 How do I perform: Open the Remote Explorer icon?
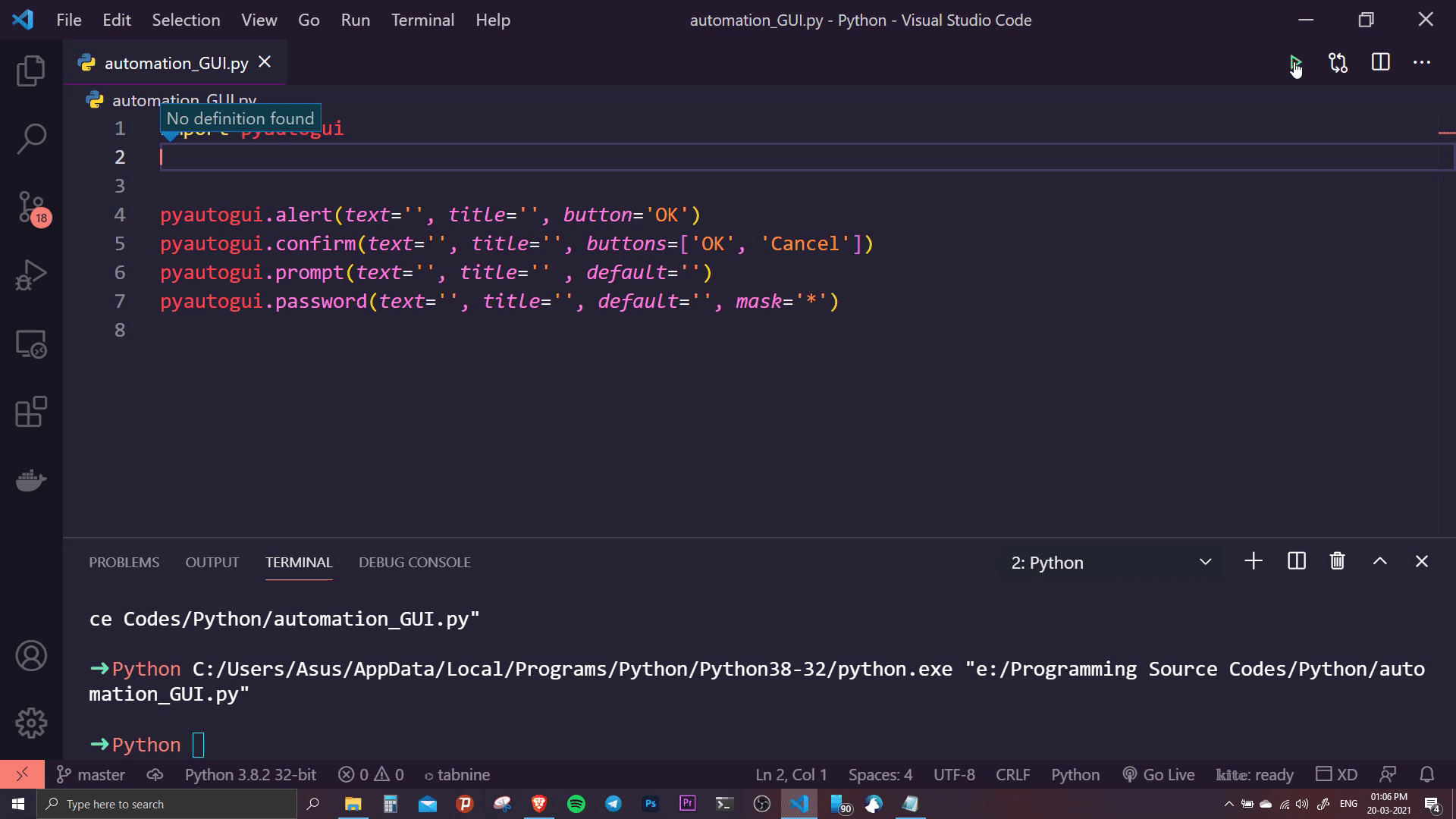(x=31, y=344)
